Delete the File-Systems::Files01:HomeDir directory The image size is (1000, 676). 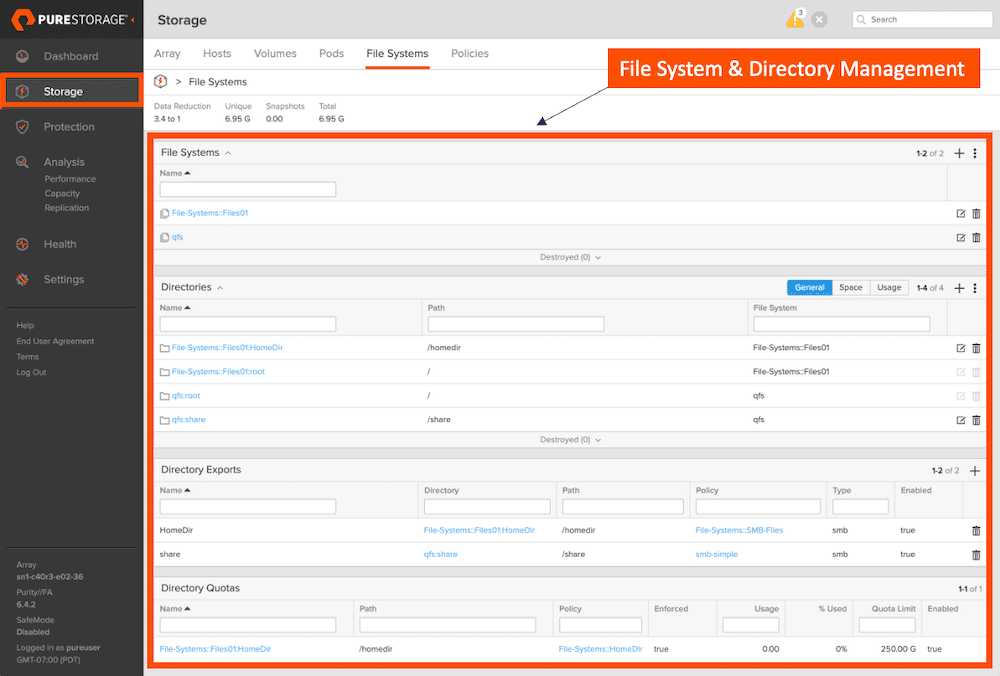[976, 348]
